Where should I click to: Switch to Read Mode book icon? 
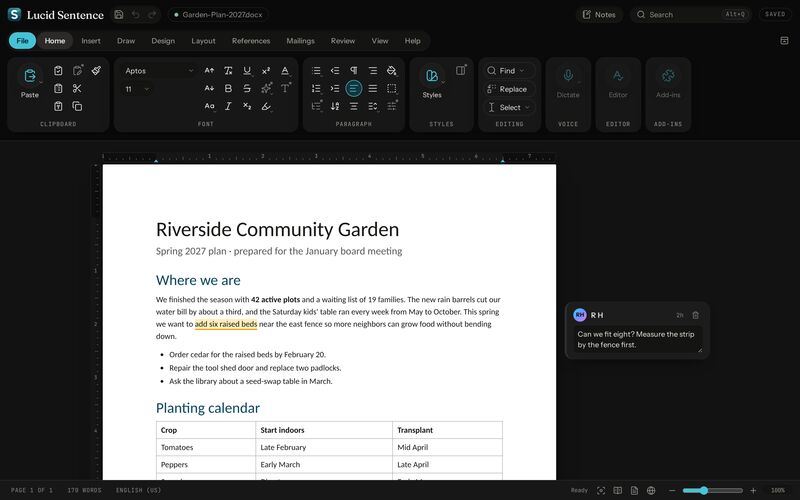(x=617, y=490)
